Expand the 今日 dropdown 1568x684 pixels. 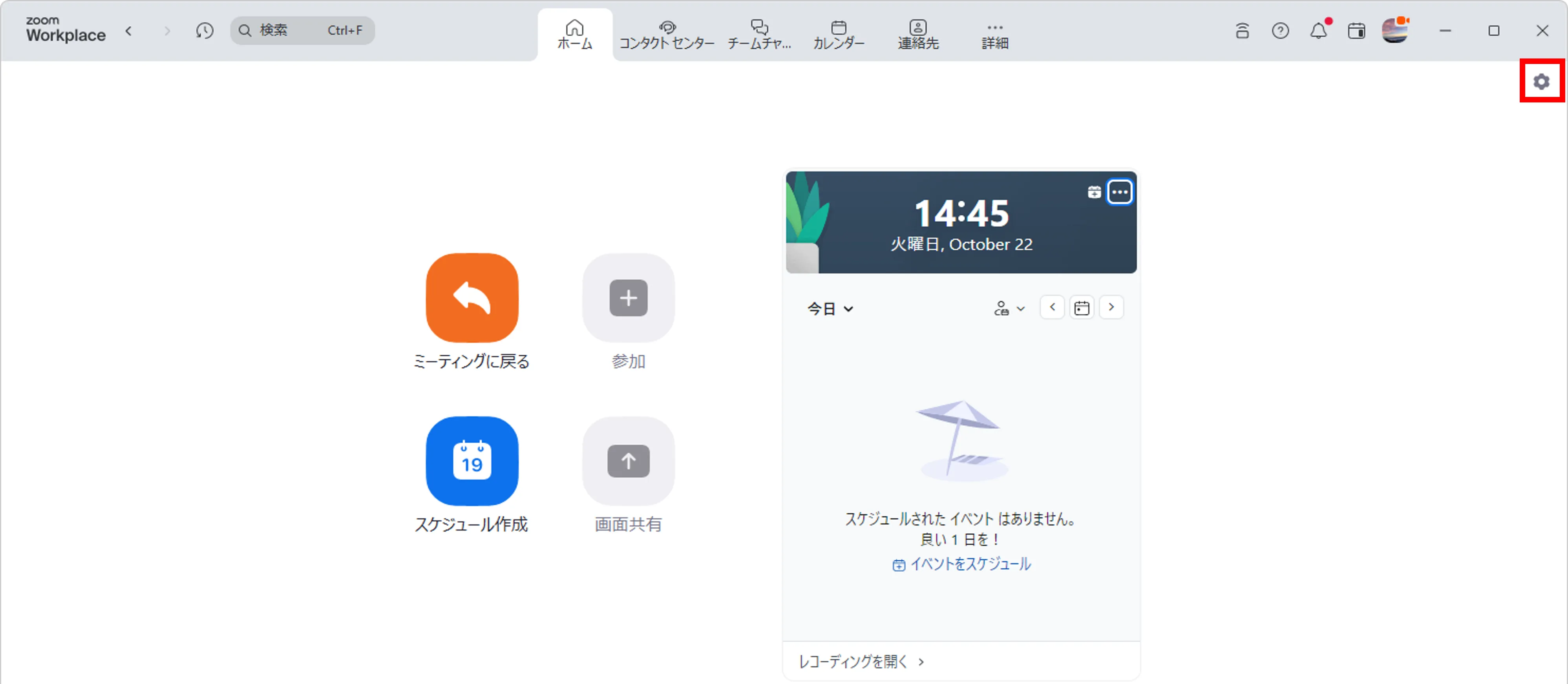[830, 308]
